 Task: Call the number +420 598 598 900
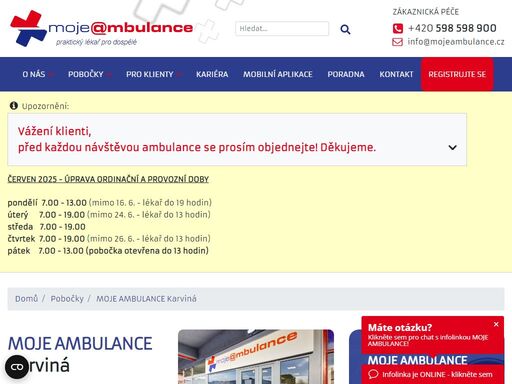[x=452, y=28]
